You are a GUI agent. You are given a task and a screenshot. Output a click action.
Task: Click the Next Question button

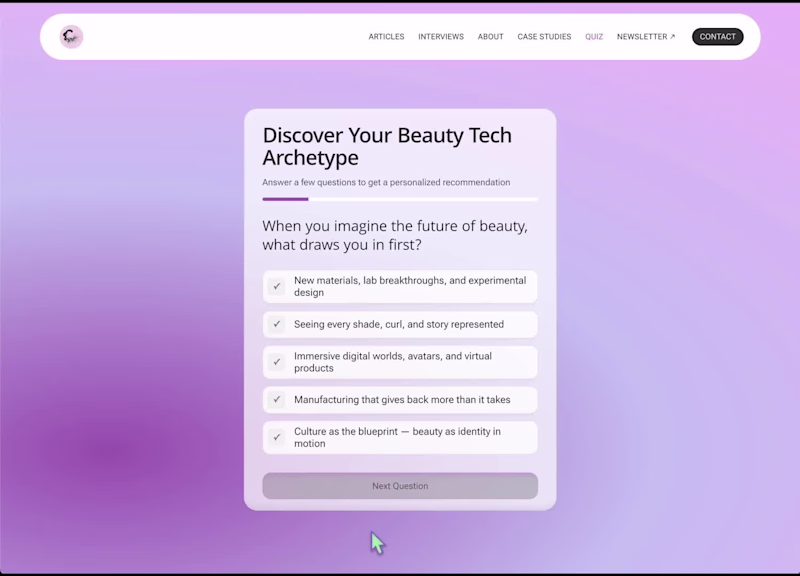(400, 486)
